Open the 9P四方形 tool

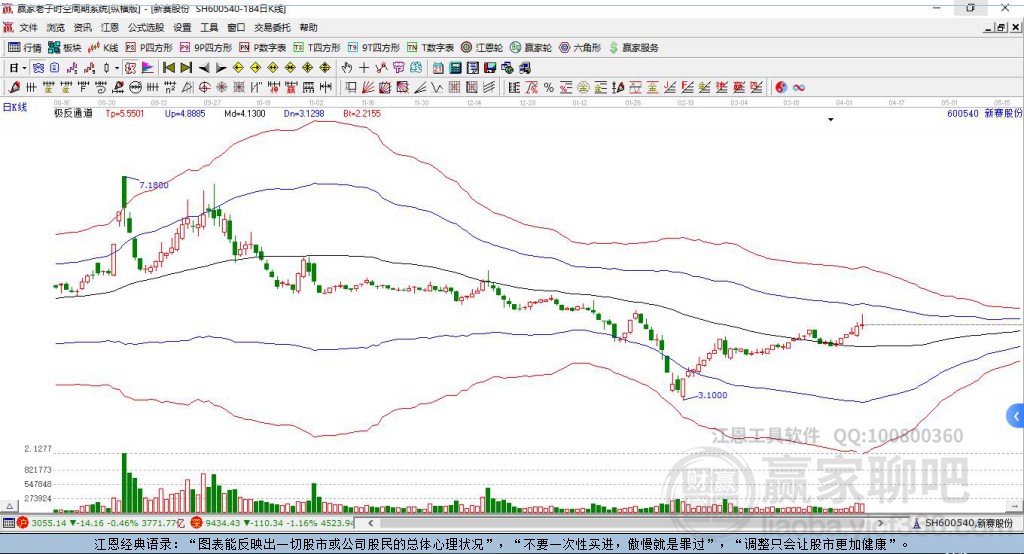(x=206, y=48)
